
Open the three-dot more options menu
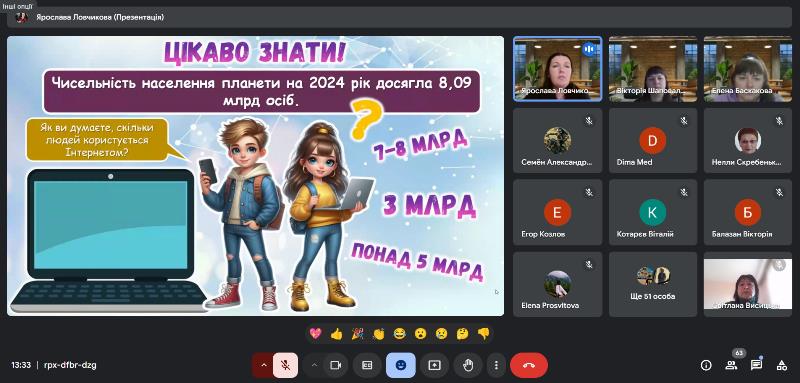coord(496,365)
